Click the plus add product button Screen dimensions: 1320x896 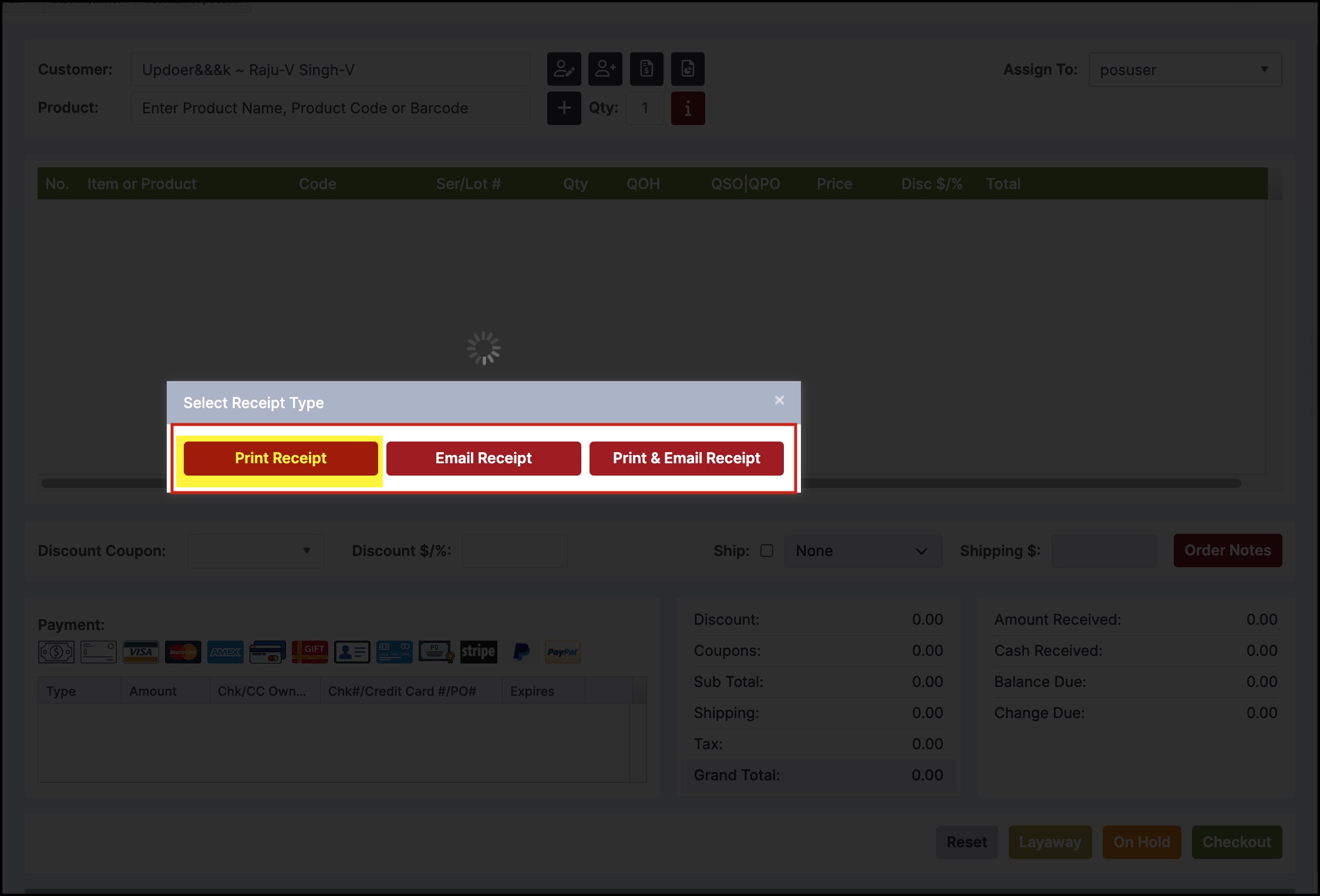[564, 108]
